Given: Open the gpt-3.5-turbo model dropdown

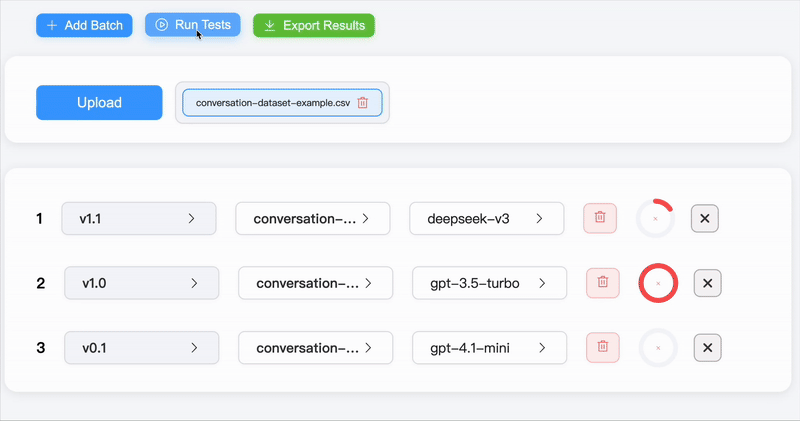Looking at the screenshot, I should (x=490, y=283).
